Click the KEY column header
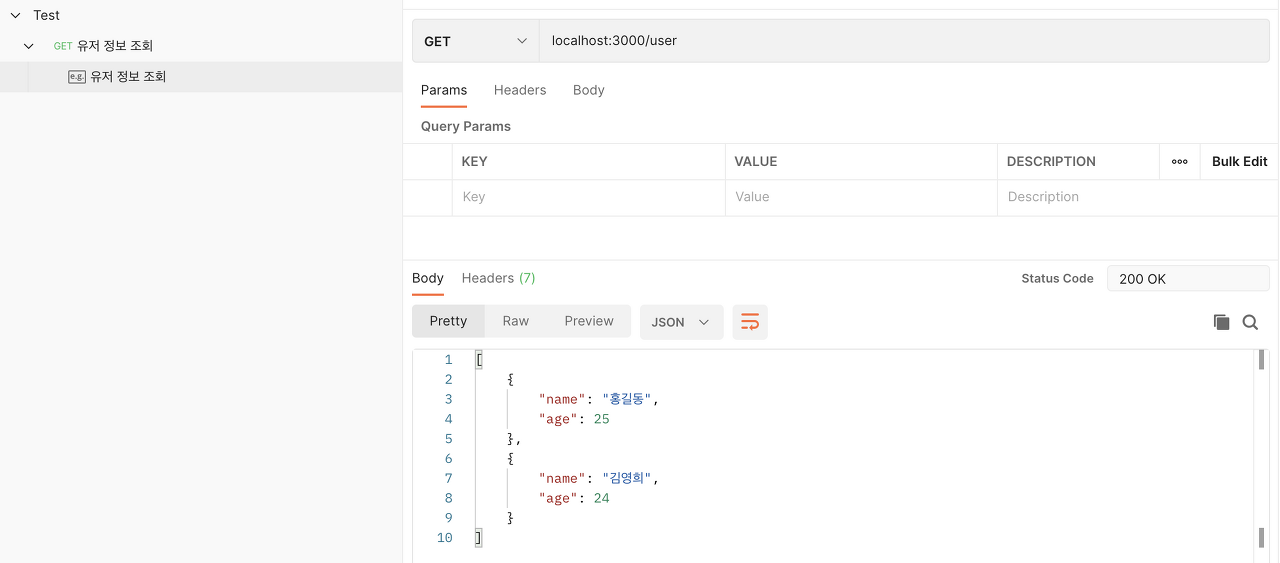Viewport: 1280px width, 563px height. [x=474, y=161]
